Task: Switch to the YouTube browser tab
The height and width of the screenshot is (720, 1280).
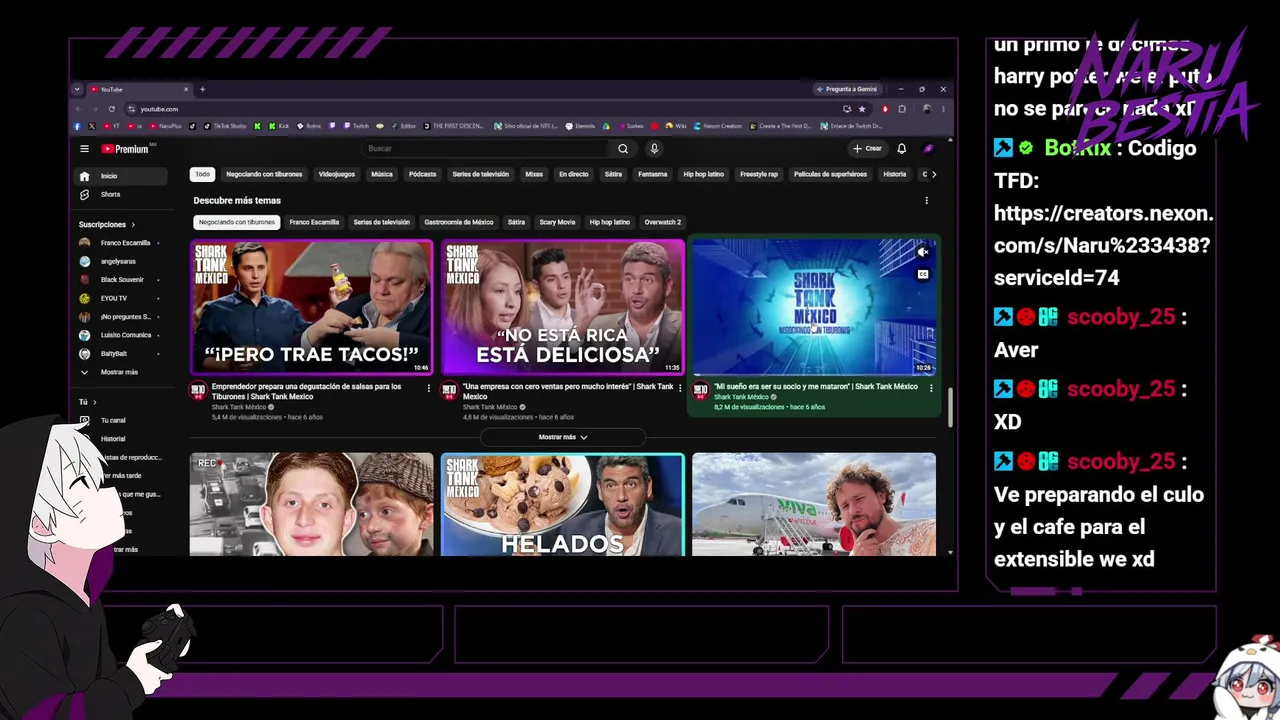Action: (x=138, y=89)
